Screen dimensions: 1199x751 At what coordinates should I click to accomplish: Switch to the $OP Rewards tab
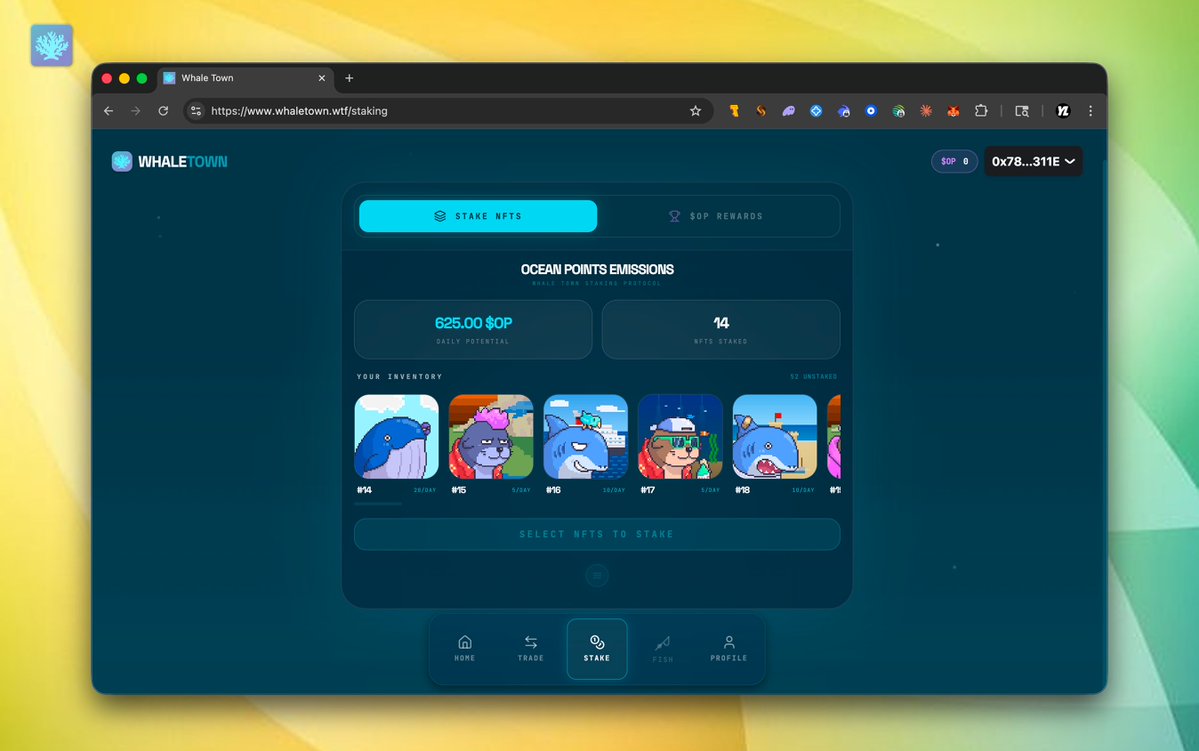[716, 216]
